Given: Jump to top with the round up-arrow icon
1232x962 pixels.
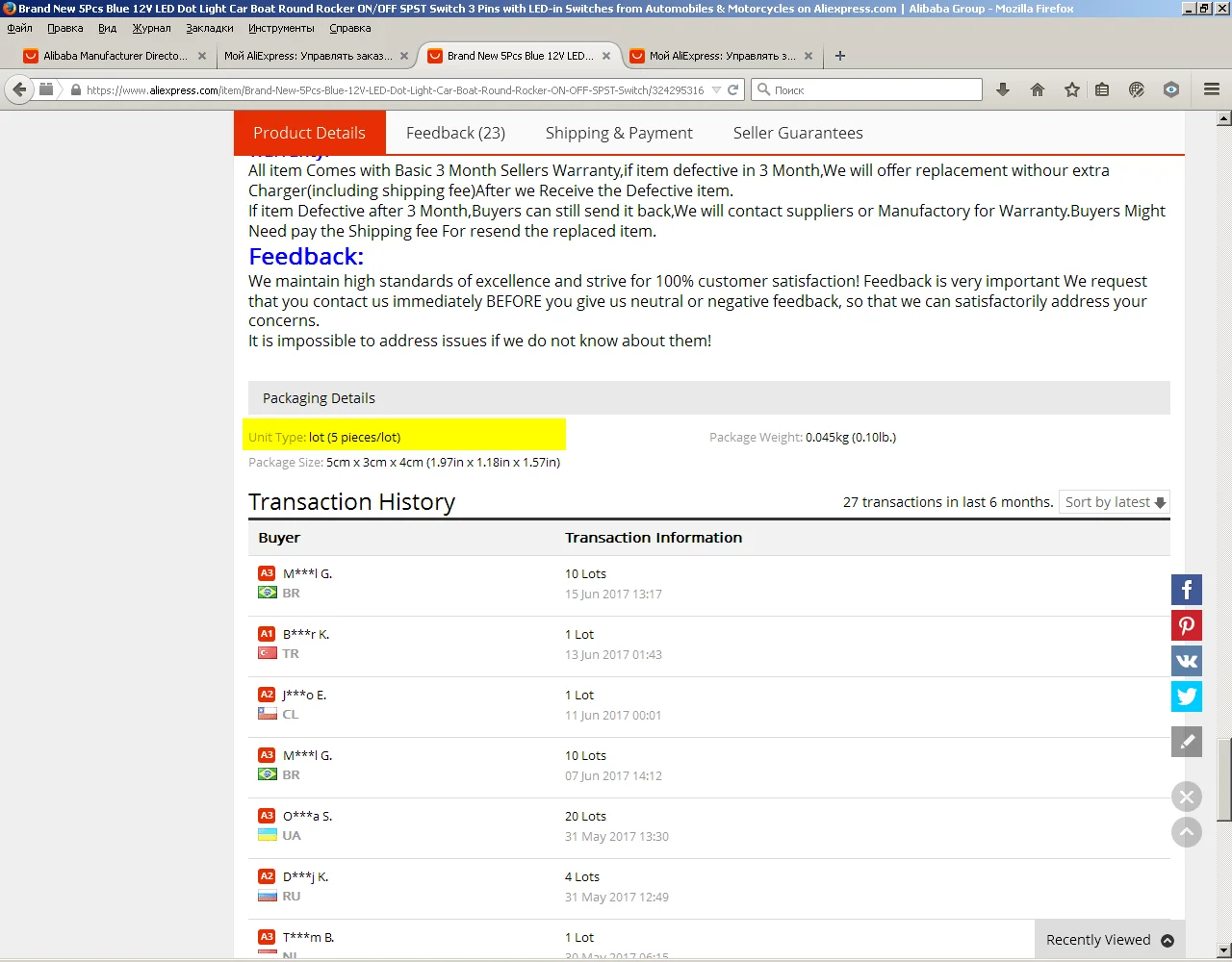Looking at the screenshot, I should tap(1187, 832).
